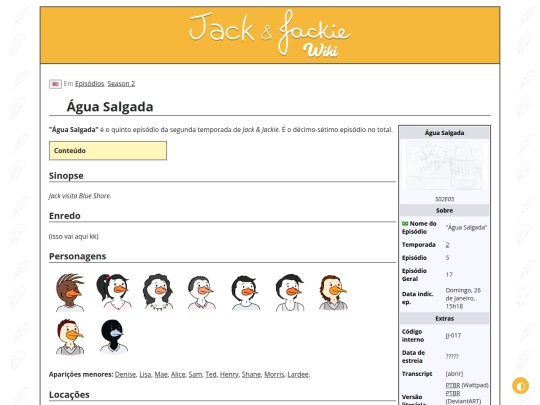The height and width of the screenshot is (405, 540).
Task: Select the brown duck with spiky hair portrait
Action: coord(70,292)
